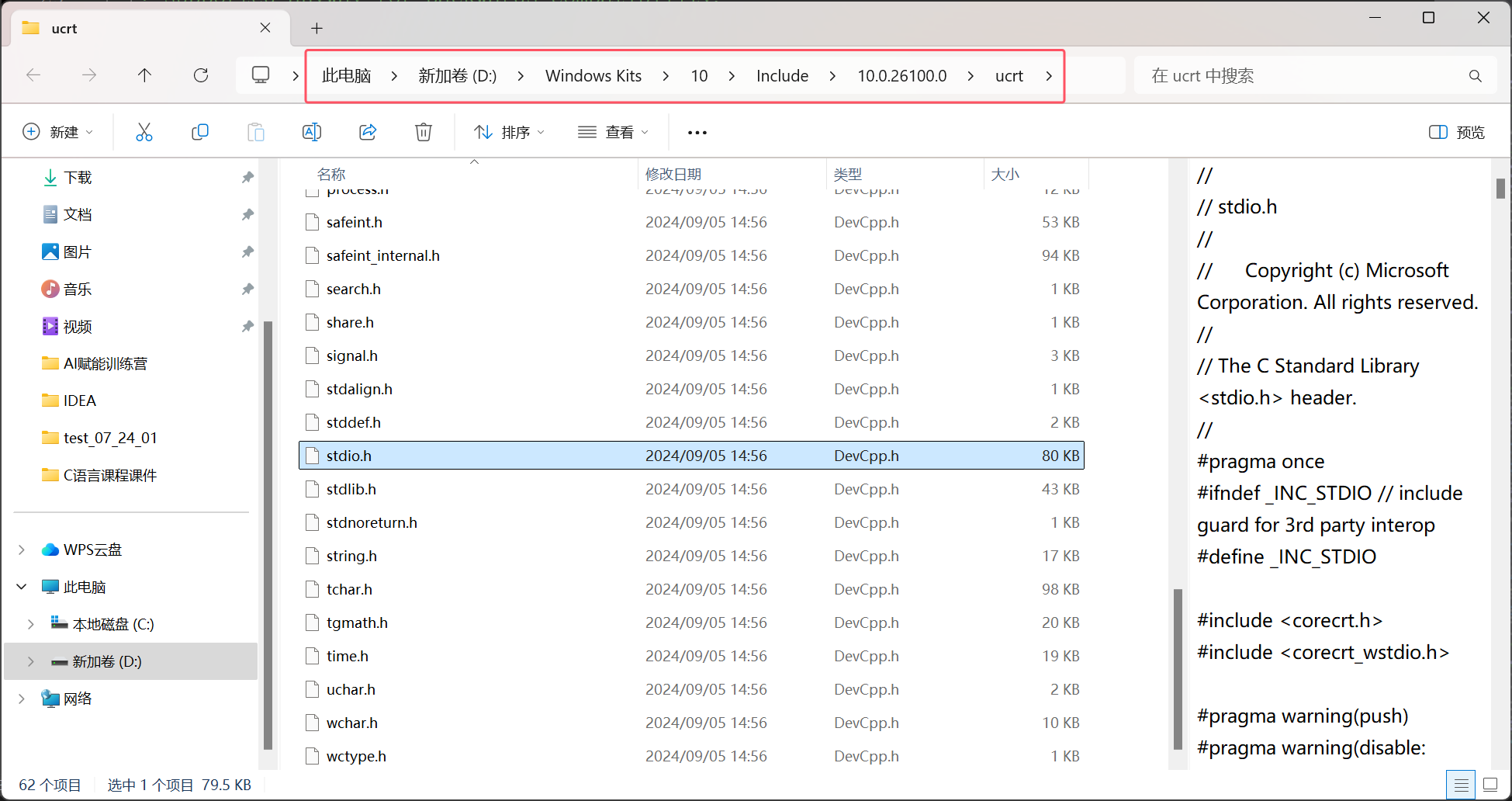Navigate to Windows Kits breadcrumb
Viewport: 1512px width, 801px height.
[593, 76]
